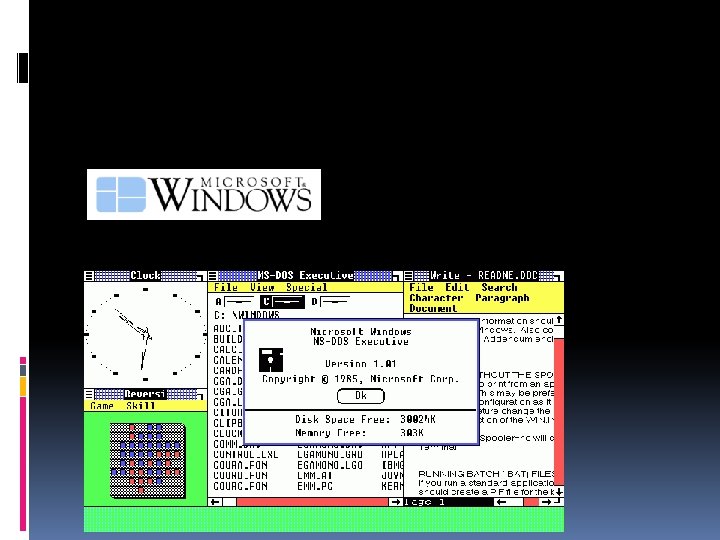720x540 pixels.
Task: Click the Clock window zoom box icon
Action: pyautogui.click(x=201, y=276)
